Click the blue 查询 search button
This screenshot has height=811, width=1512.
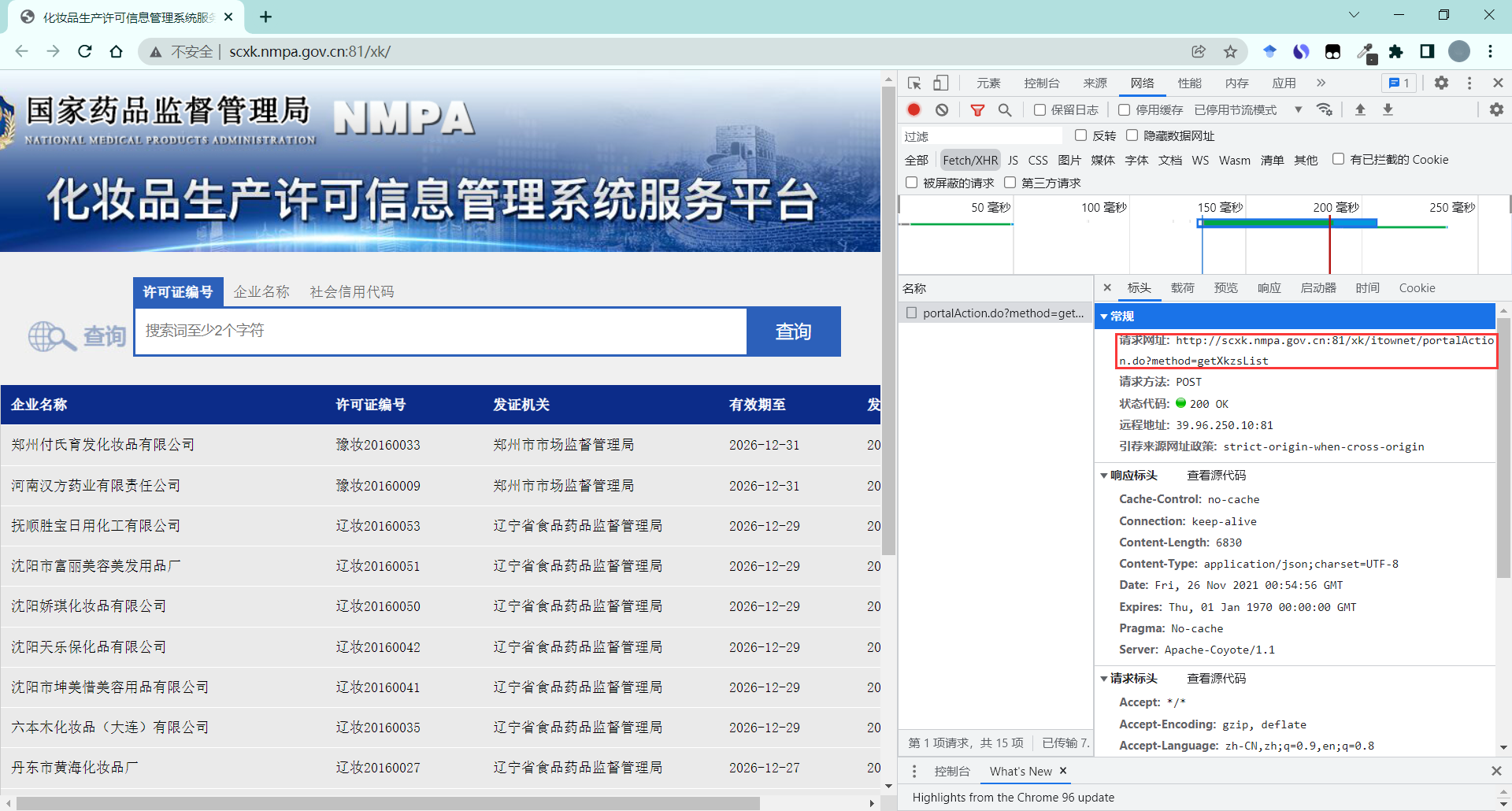coord(793,331)
